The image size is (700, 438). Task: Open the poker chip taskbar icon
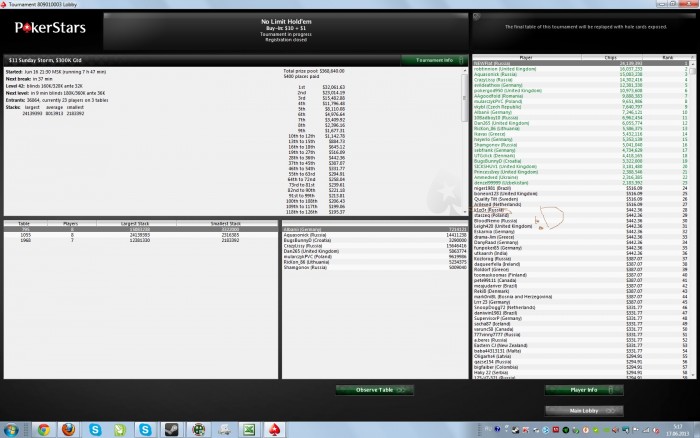point(198,430)
